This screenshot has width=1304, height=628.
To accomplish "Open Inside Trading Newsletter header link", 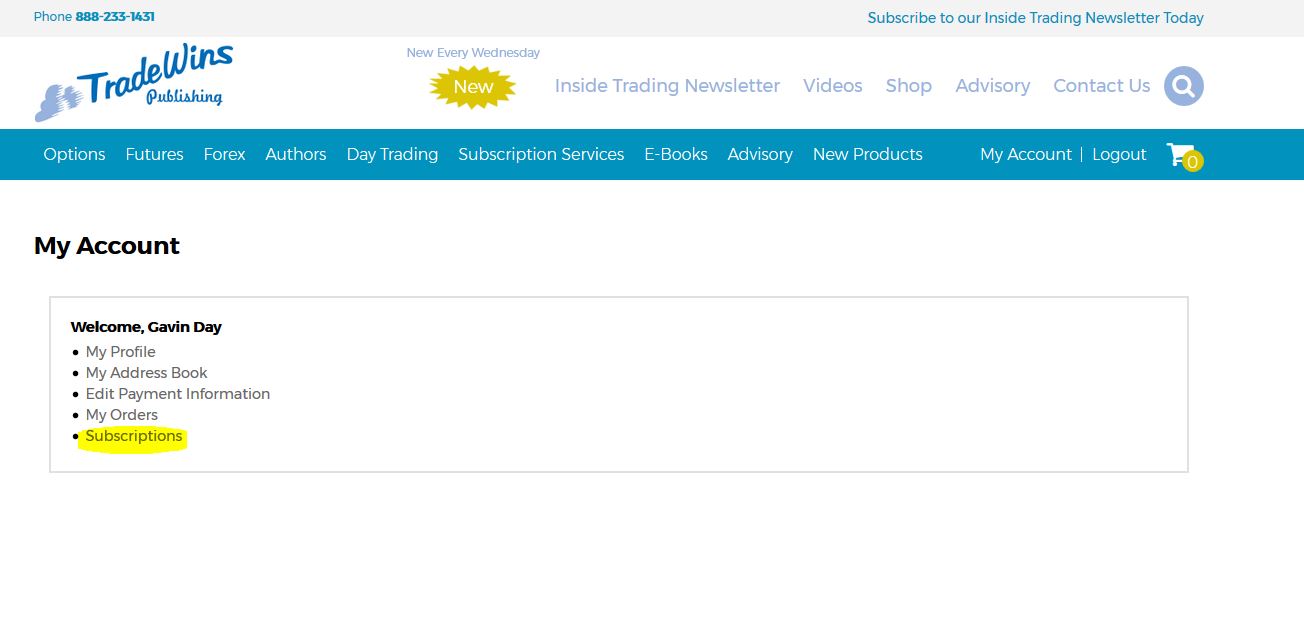I will (x=667, y=86).
